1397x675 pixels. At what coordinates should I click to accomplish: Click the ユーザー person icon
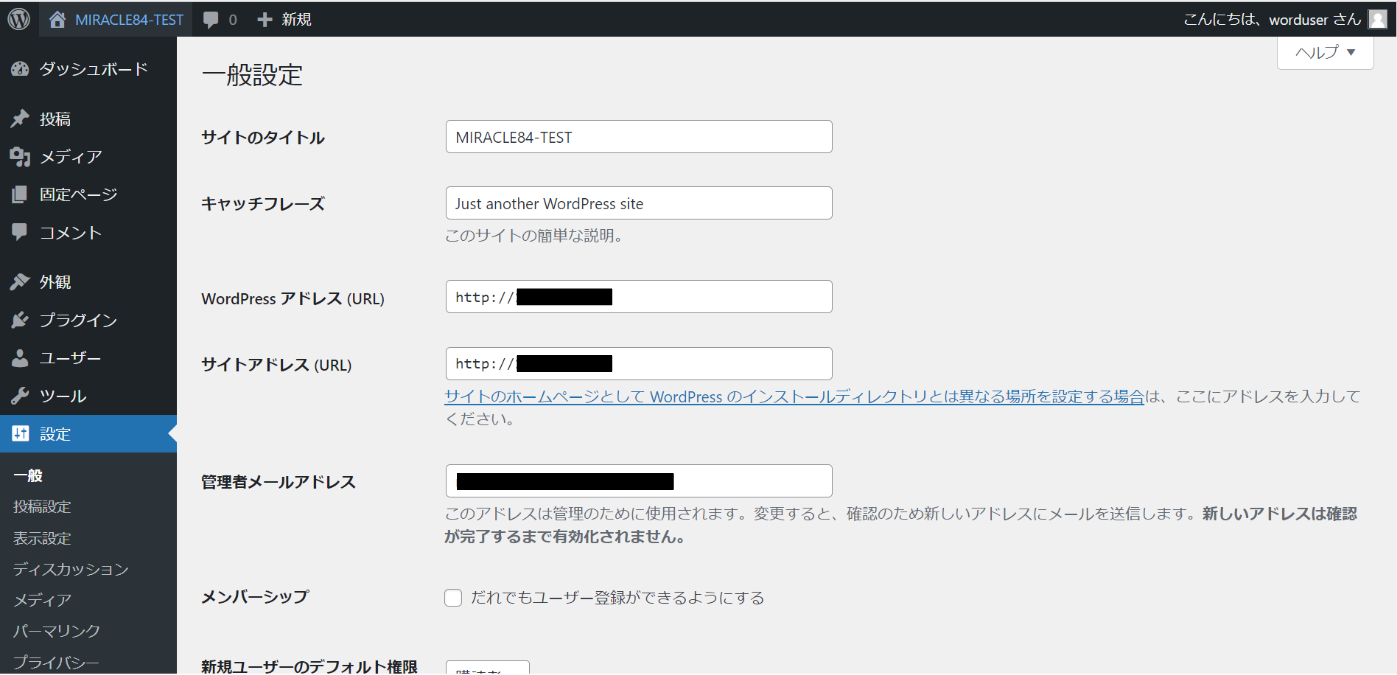[x=20, y=358]
